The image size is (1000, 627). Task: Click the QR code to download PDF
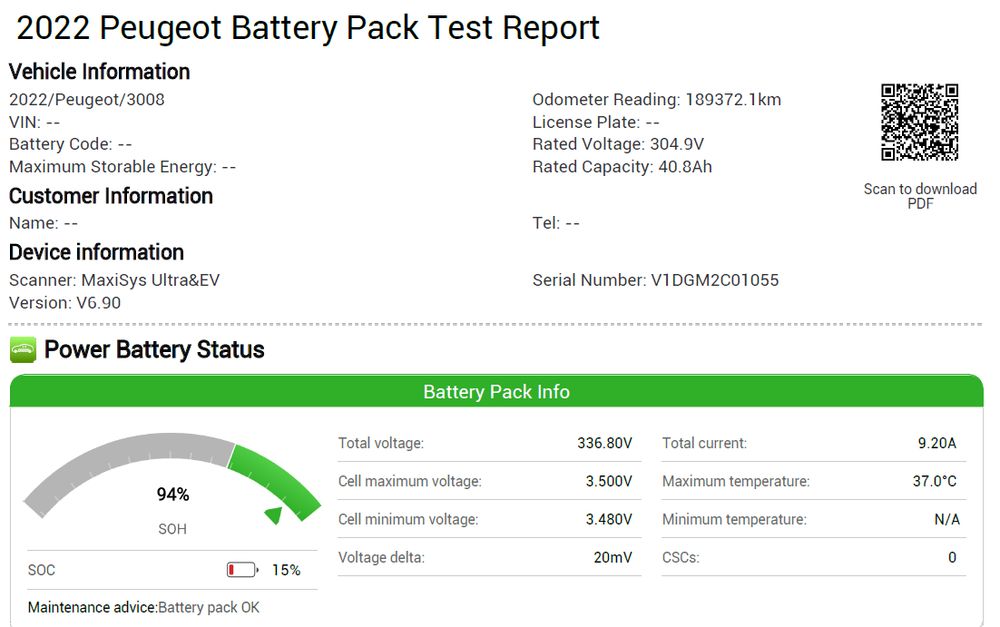[920, 122]
